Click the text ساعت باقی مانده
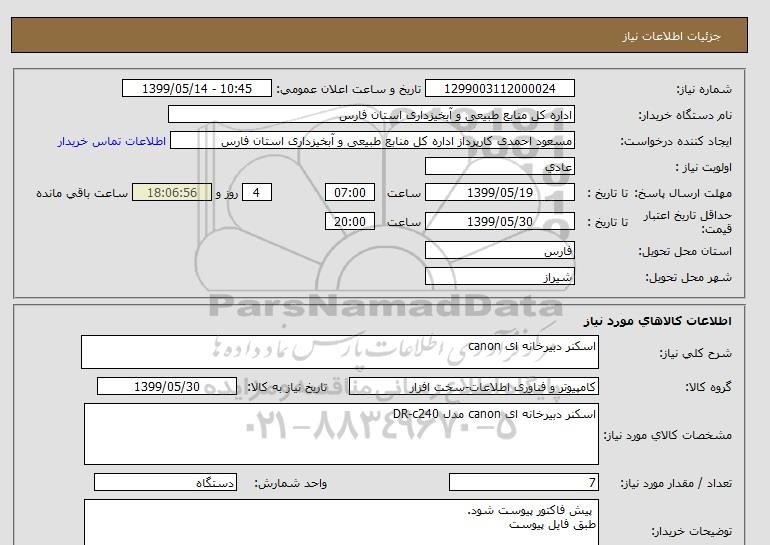This screenshot has width=770, height=545. 82,193
